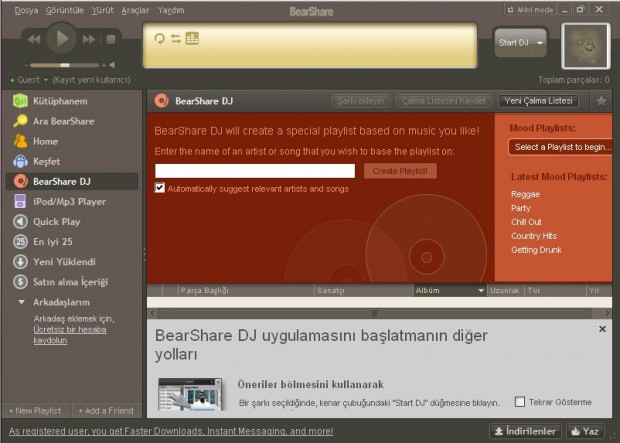The height and width of the screenshot is (443, 620).
Task: Open Quick Play in the sidebar
Action: [x=72, y=222]
